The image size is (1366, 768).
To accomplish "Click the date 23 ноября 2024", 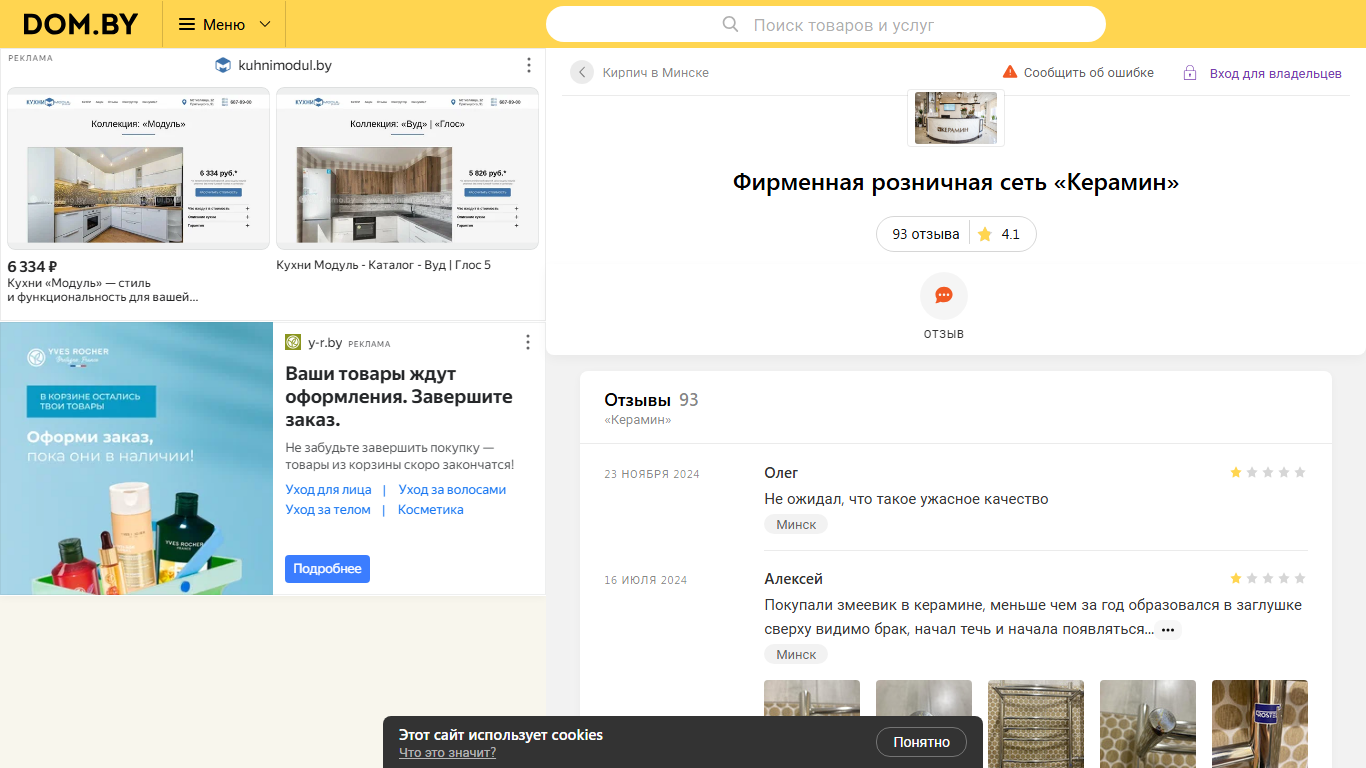I will (652, 474).
